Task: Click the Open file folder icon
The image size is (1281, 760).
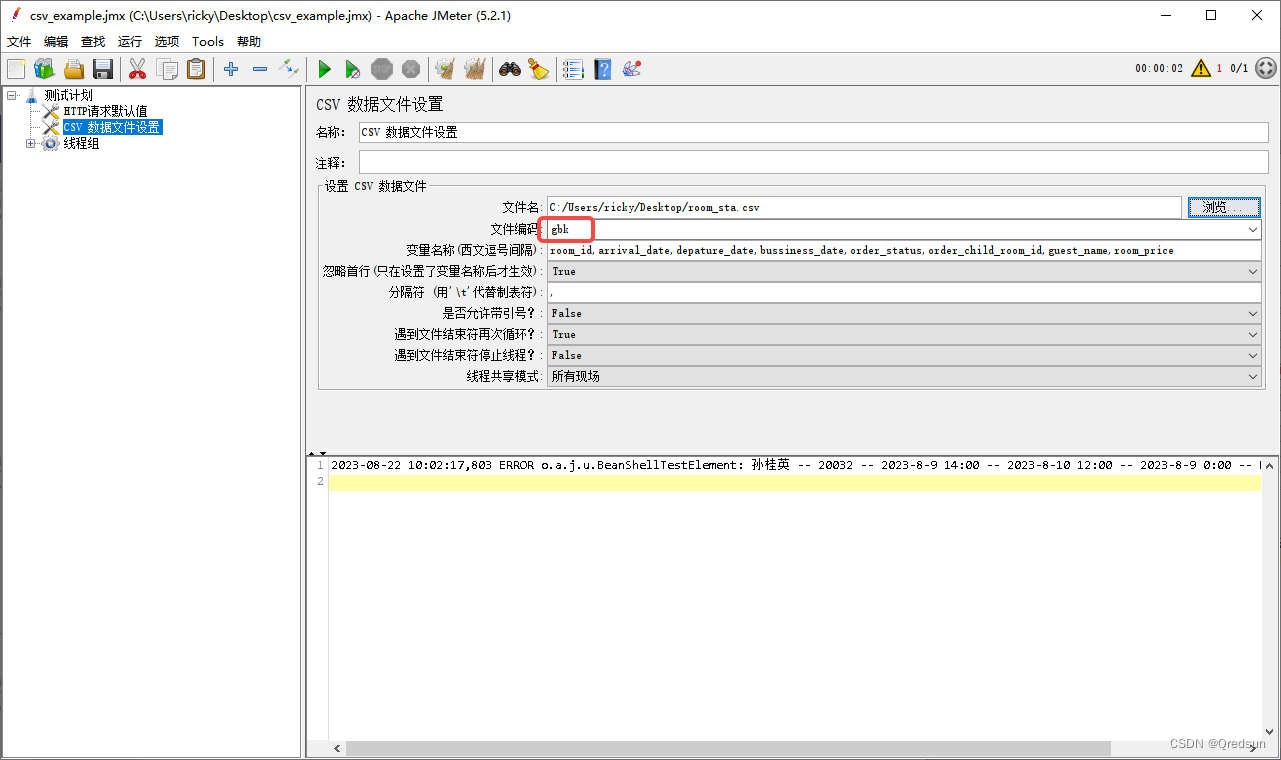Action: pos(73,69)
